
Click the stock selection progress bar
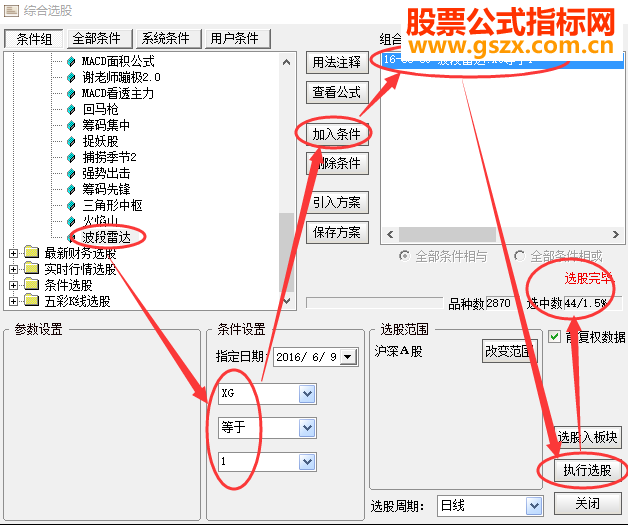[374, 303]
